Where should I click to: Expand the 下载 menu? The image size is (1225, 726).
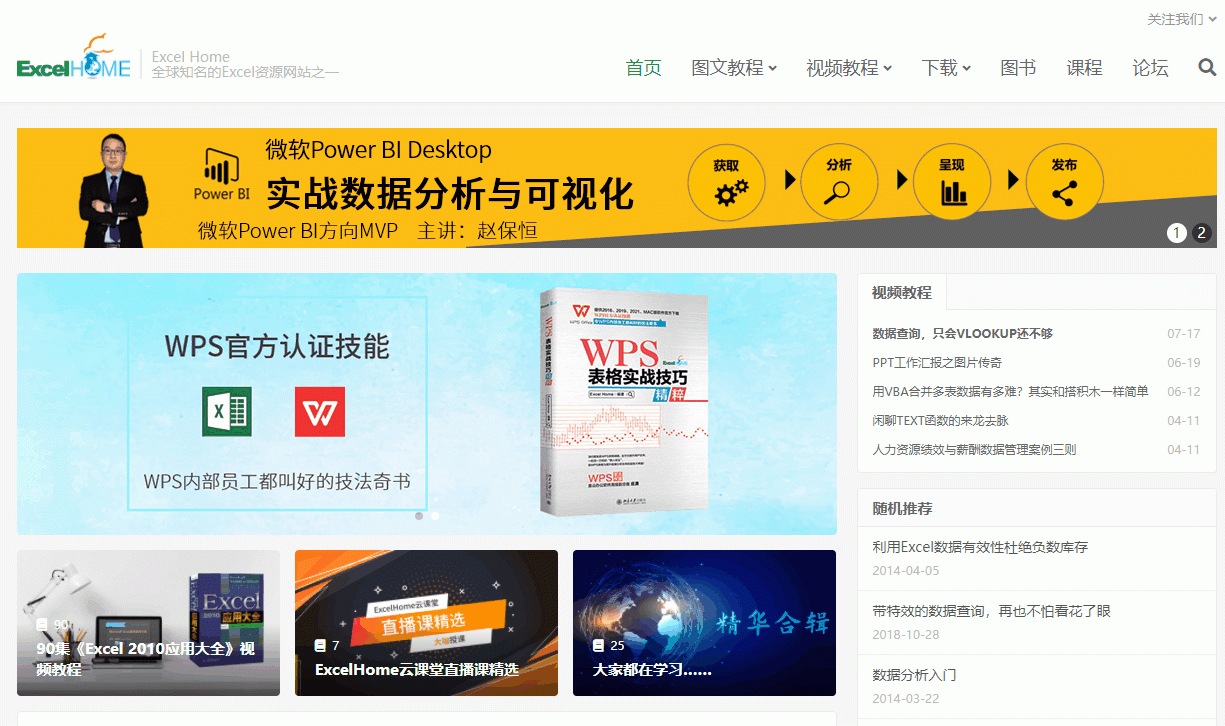pos(946,68)
